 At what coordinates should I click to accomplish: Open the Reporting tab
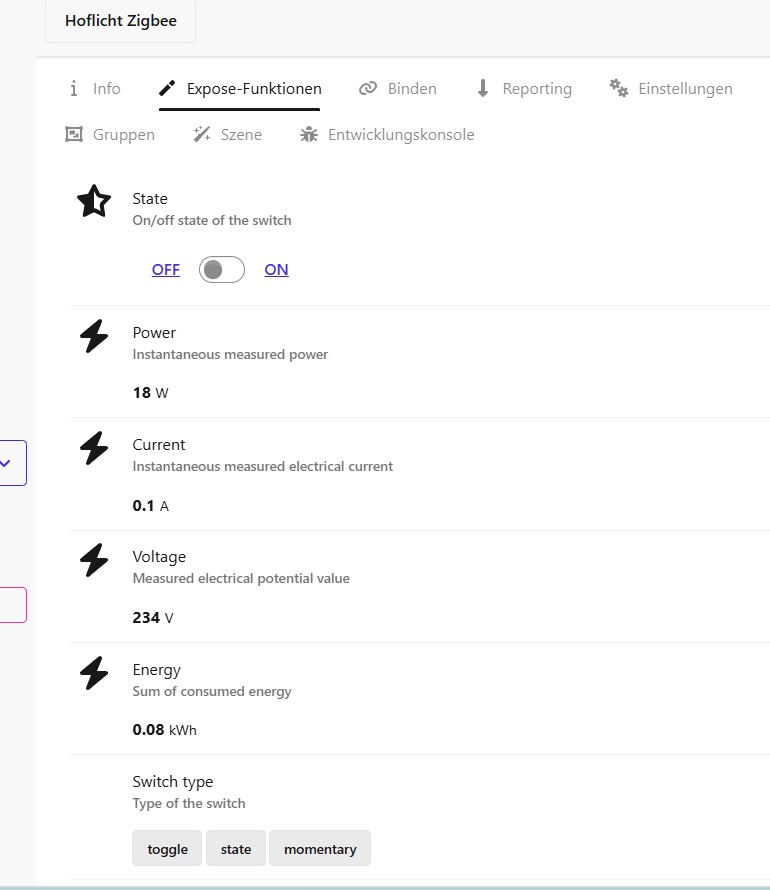tap(524, 88)
